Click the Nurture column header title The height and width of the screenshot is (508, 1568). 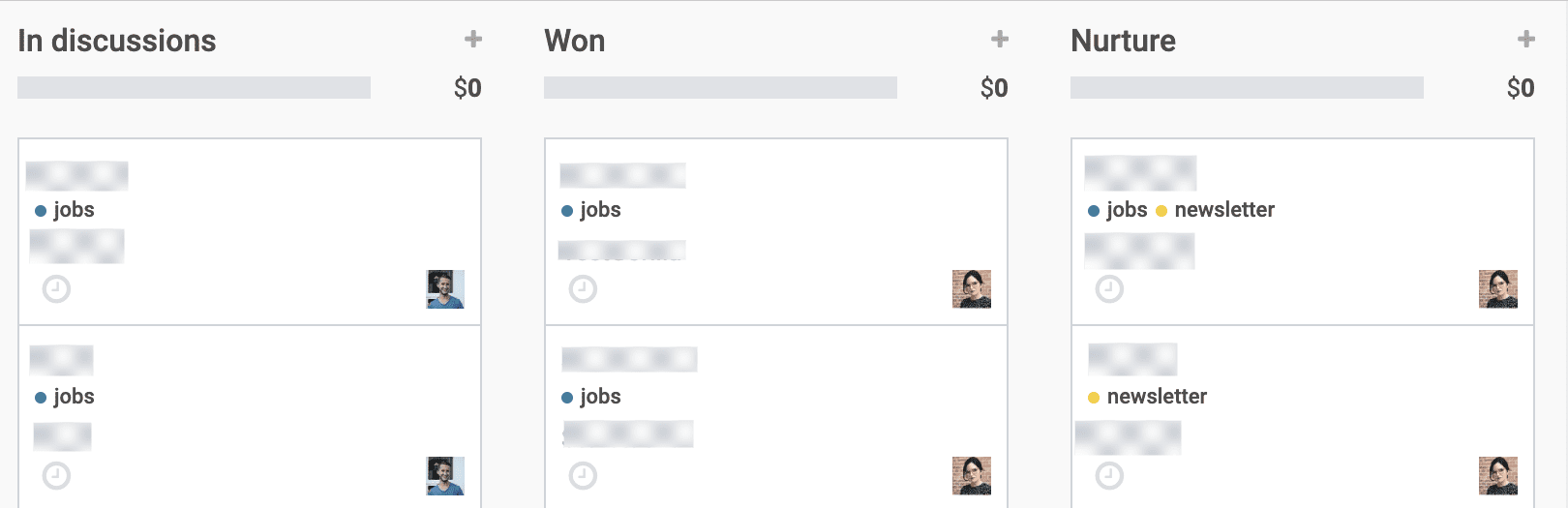(1123, 41)
